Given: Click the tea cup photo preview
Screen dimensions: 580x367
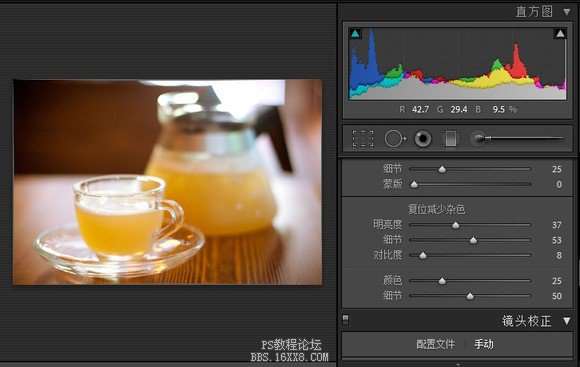Looking at the screenshot, I should [168, 182].
